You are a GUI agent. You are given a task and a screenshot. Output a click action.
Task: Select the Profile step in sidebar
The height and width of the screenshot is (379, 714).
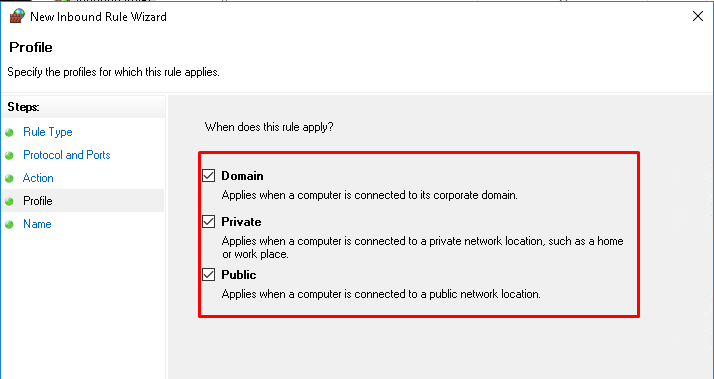38,201
